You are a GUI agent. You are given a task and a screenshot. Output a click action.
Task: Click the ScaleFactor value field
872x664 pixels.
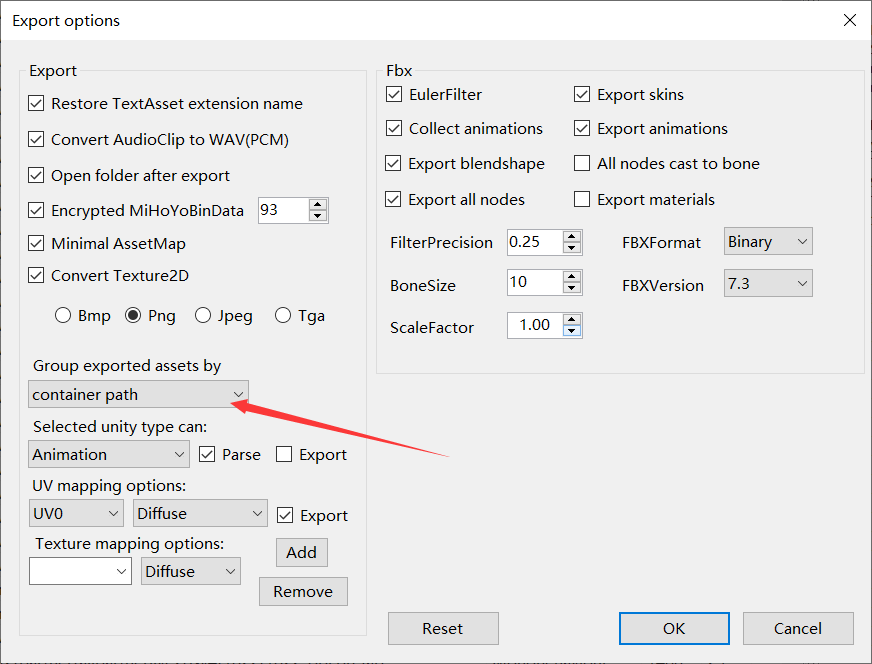coord(535,325)
